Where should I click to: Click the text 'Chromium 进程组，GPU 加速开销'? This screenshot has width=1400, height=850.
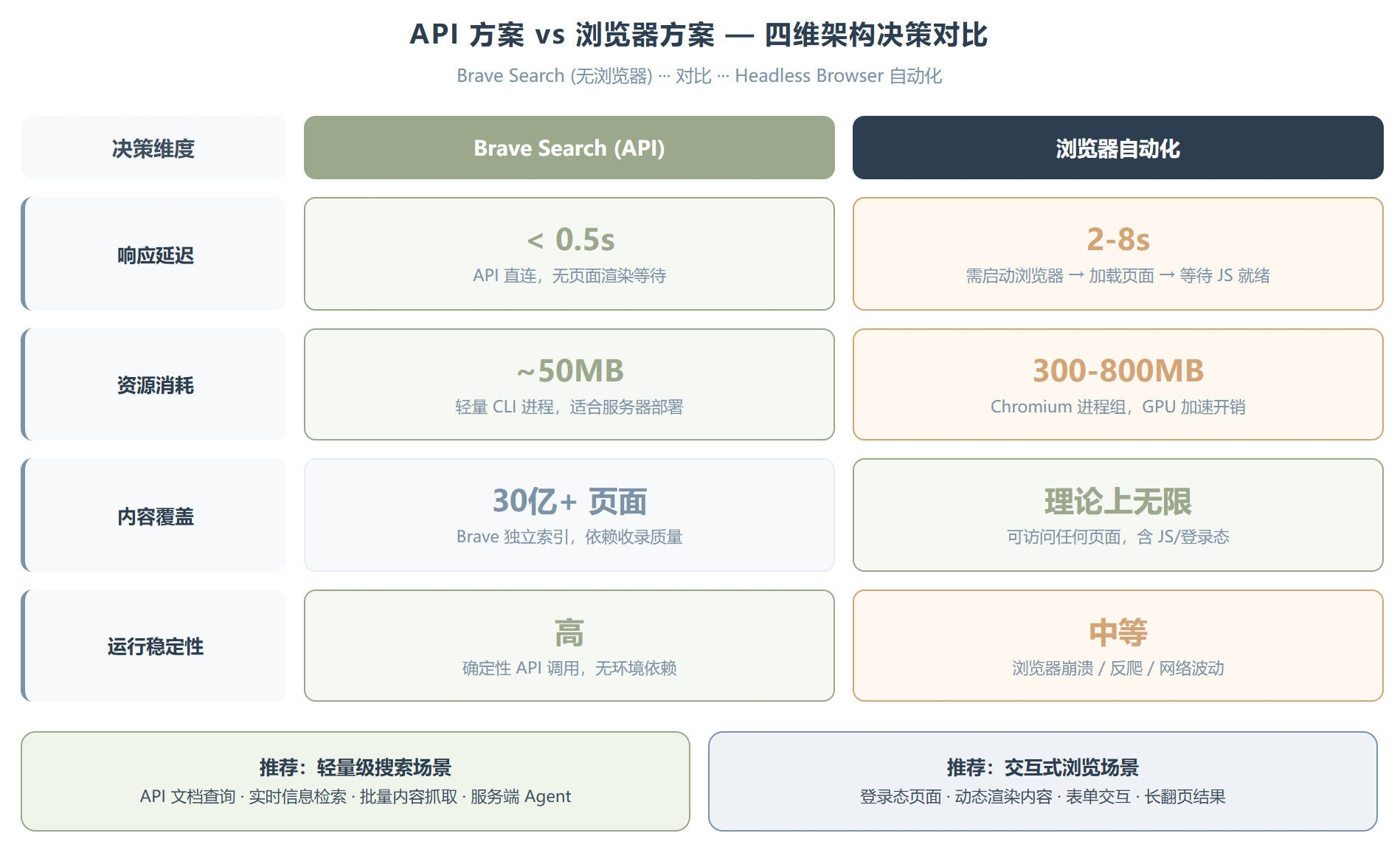pyautogui.click(x=1118, y=407)
